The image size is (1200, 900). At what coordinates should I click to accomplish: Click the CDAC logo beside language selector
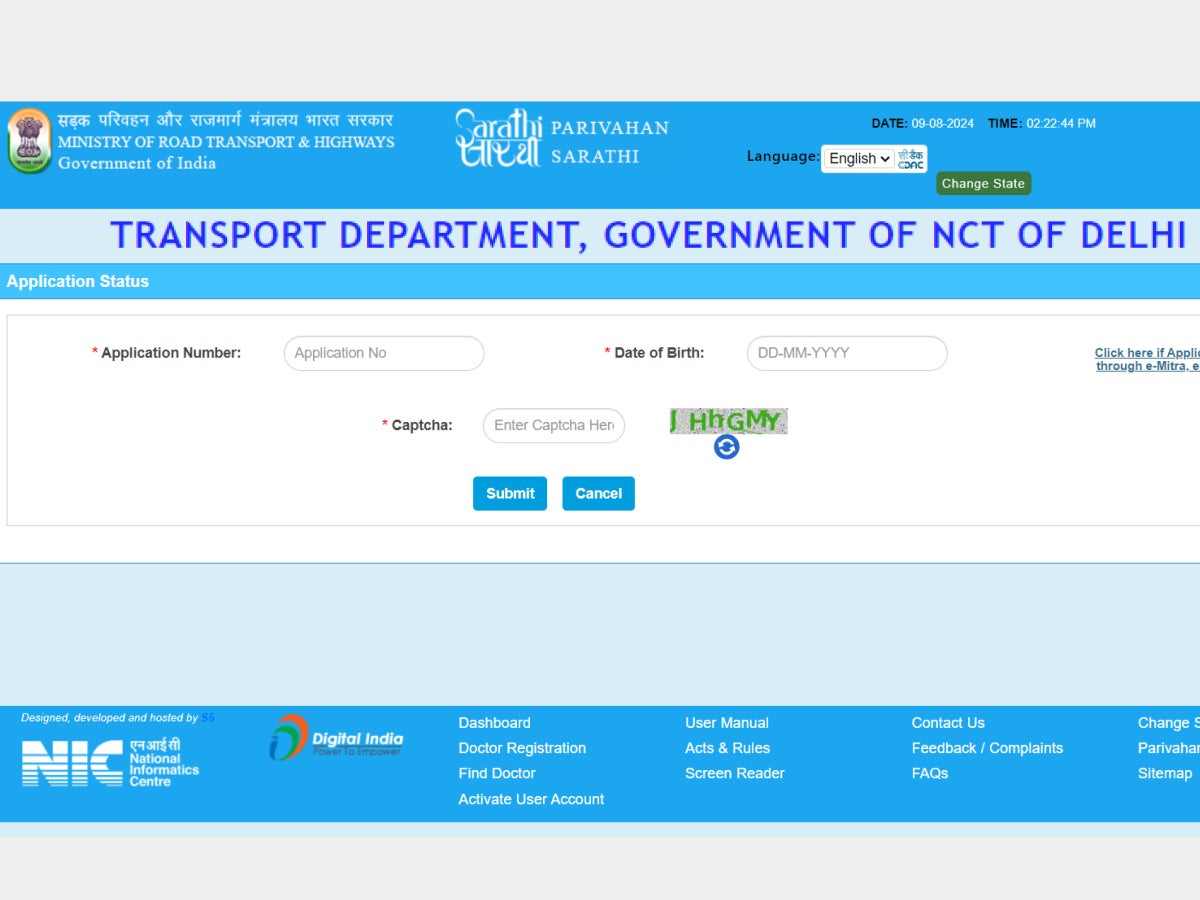tap(911, 158)
